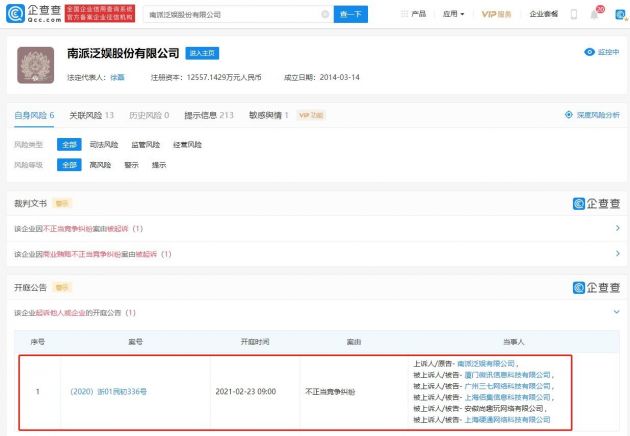
Task: Click the 进入主页 button next to the company name
Action: [x=202, y=53]
